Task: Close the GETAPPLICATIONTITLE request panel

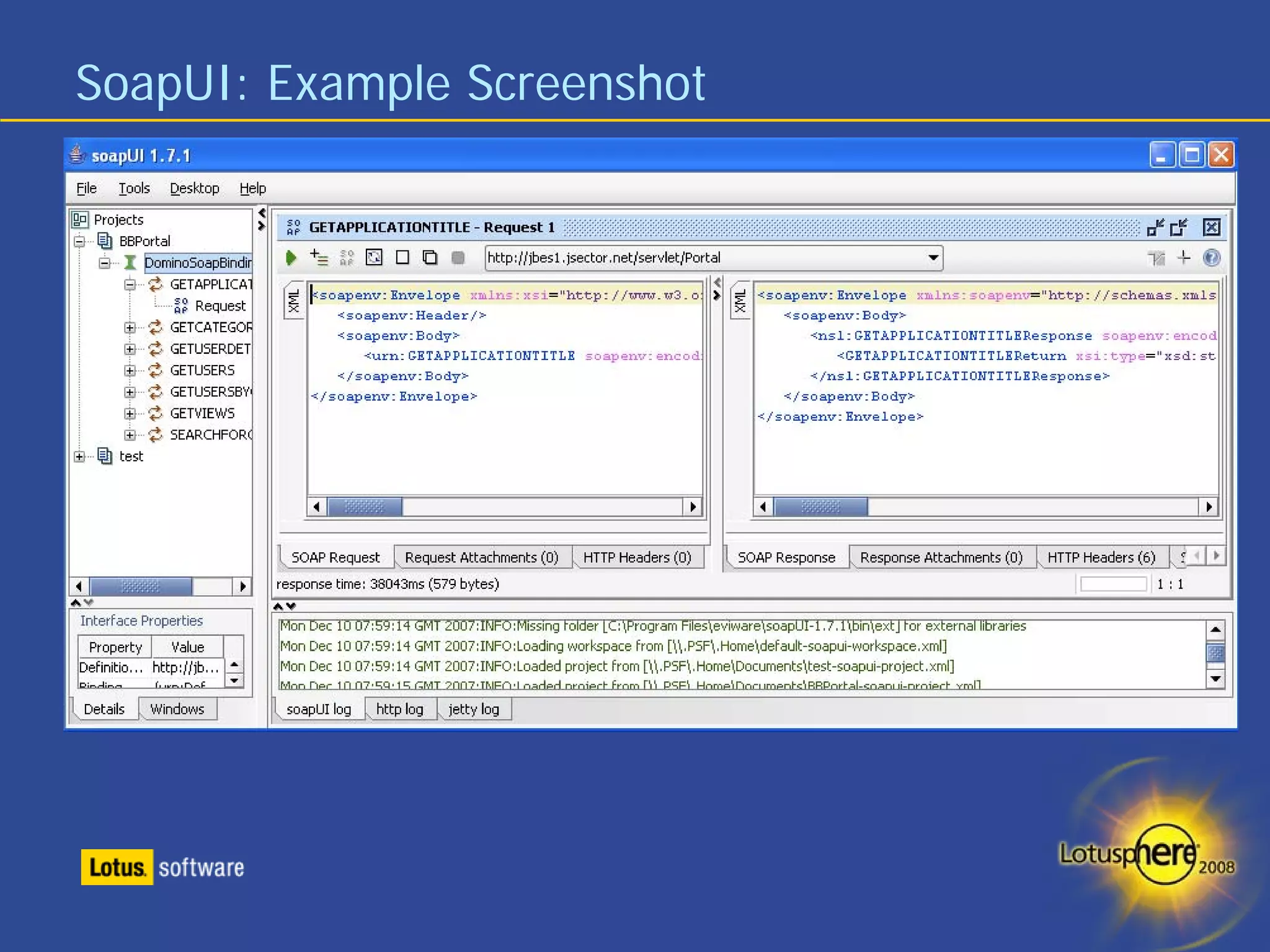Action: pos(1211,227)
